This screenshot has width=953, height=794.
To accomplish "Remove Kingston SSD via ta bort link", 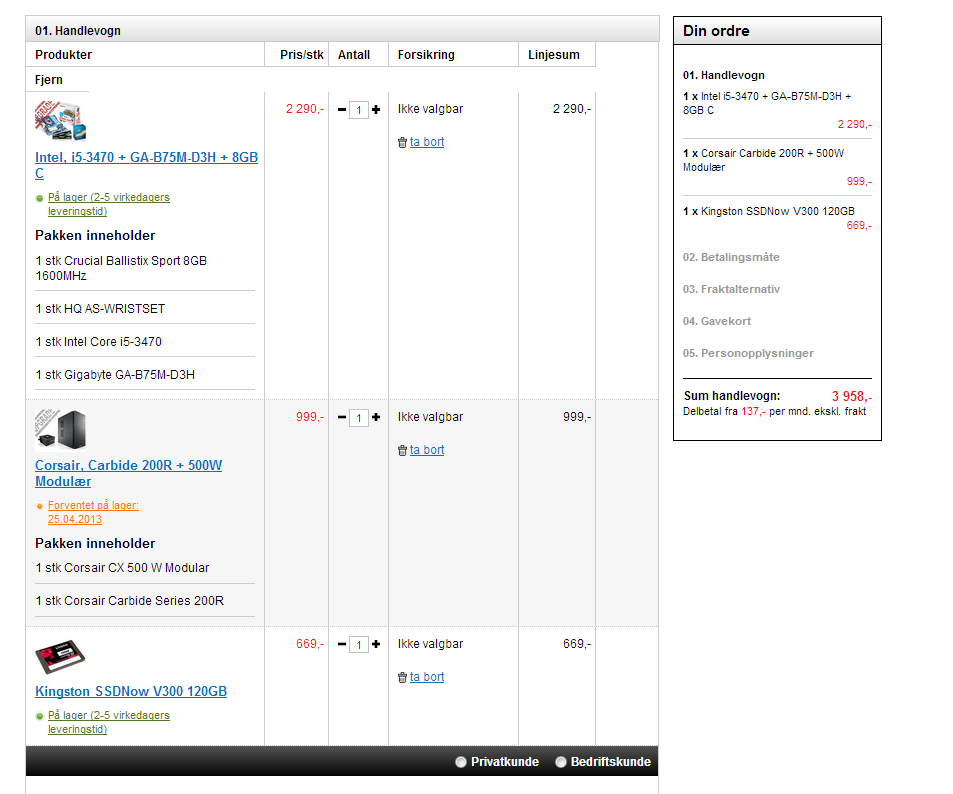I will click(427, 677).
